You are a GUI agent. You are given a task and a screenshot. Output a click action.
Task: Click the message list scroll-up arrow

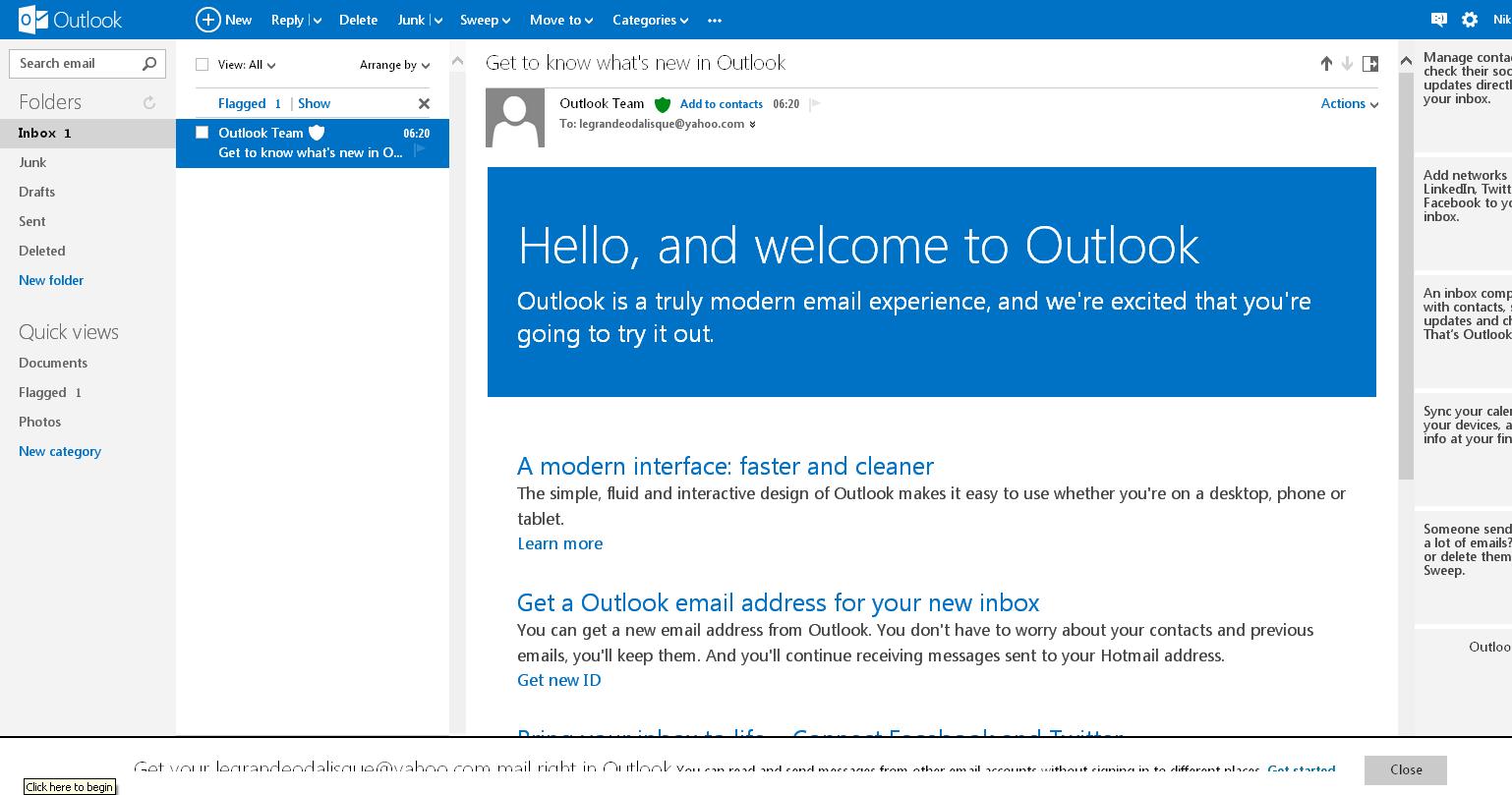click(457, 61)
